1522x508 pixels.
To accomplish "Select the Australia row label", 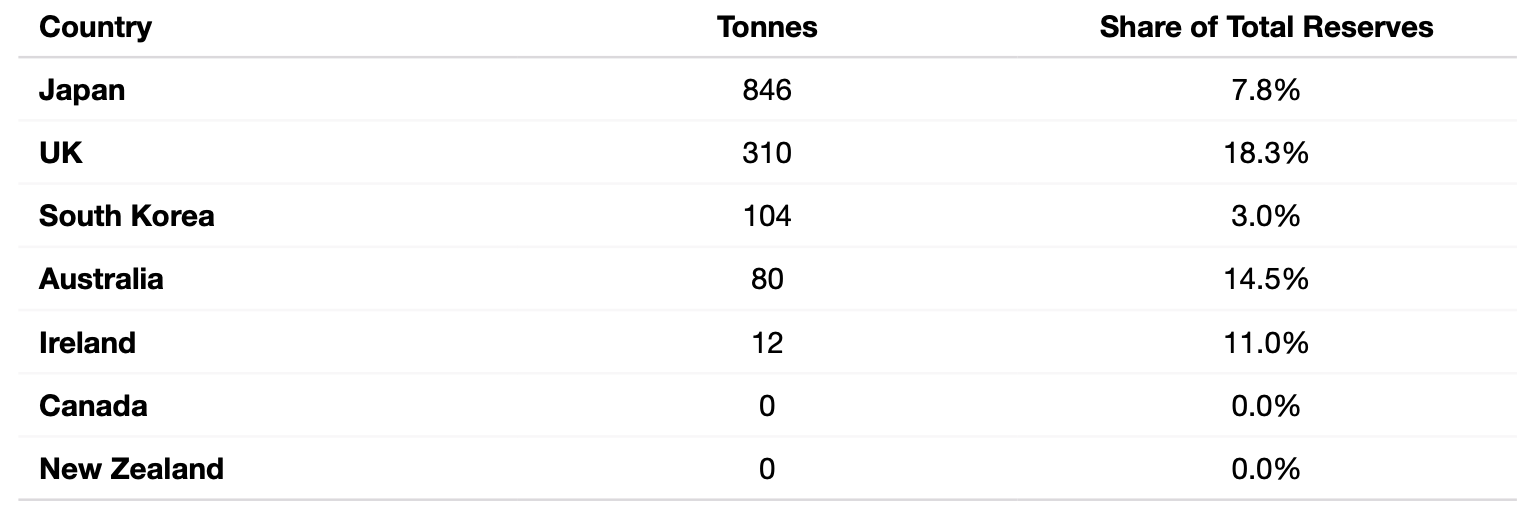I will click(x=101, y=279).
